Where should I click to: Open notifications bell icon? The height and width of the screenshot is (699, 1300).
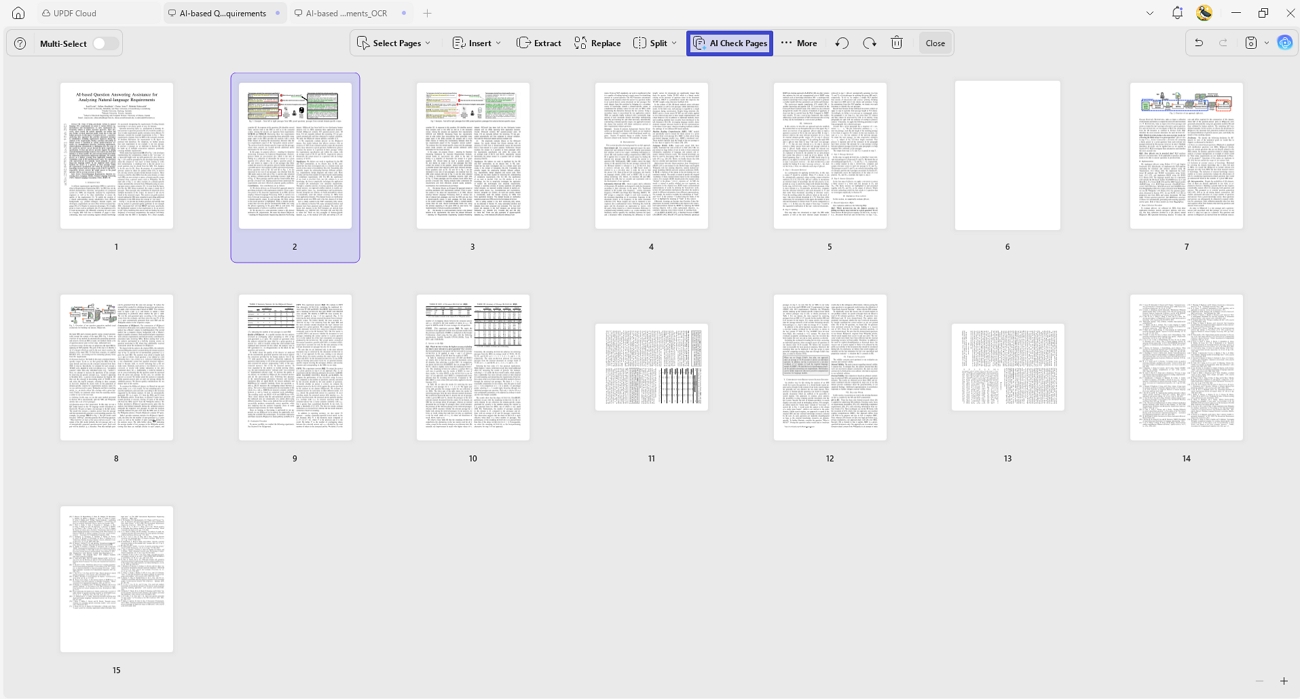point(1177,13)
